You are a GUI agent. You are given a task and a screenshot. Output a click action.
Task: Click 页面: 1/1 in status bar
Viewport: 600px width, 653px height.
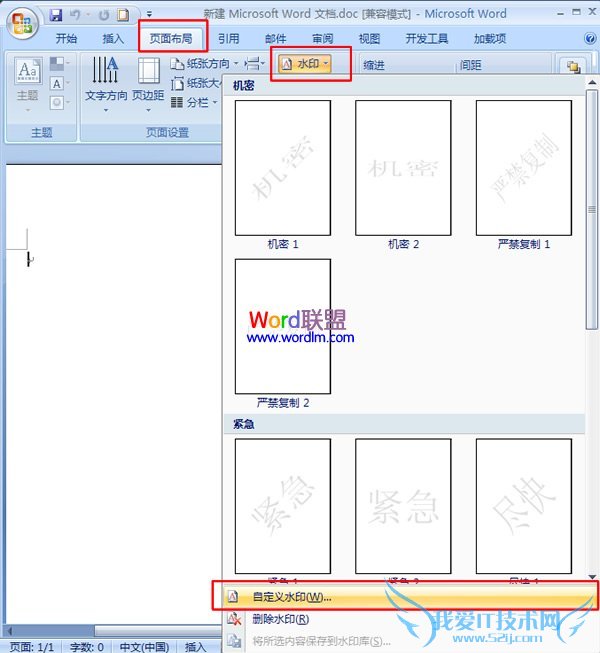[x=32, y=647]
